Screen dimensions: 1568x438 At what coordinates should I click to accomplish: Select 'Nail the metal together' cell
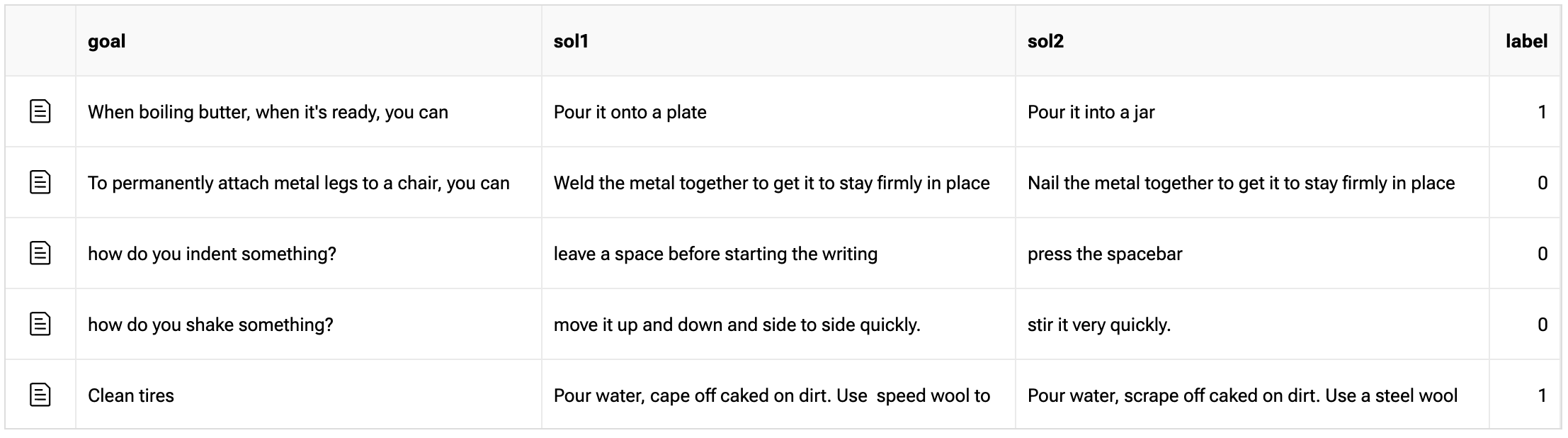point(1241,183)
